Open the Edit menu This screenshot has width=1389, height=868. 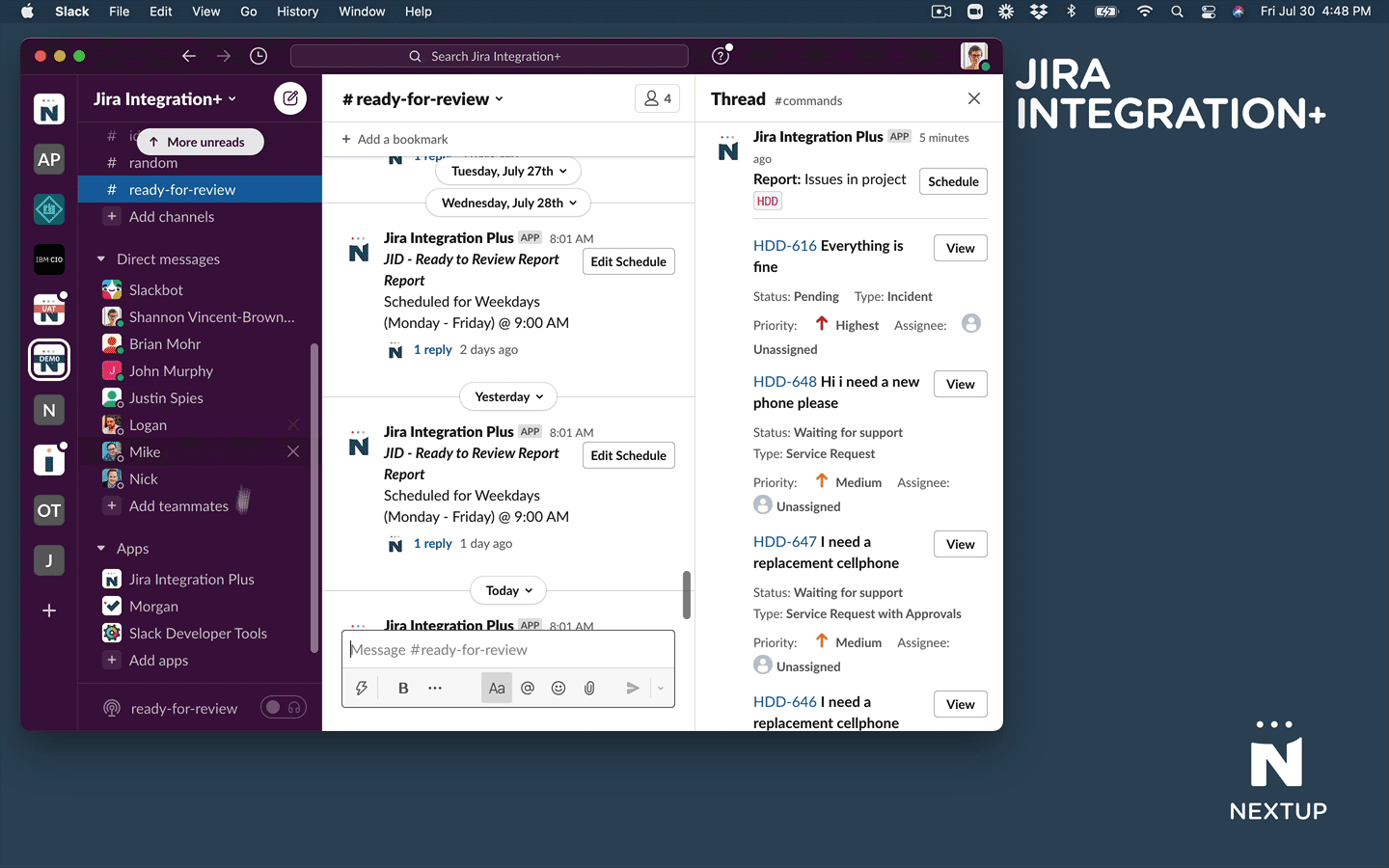161,12
